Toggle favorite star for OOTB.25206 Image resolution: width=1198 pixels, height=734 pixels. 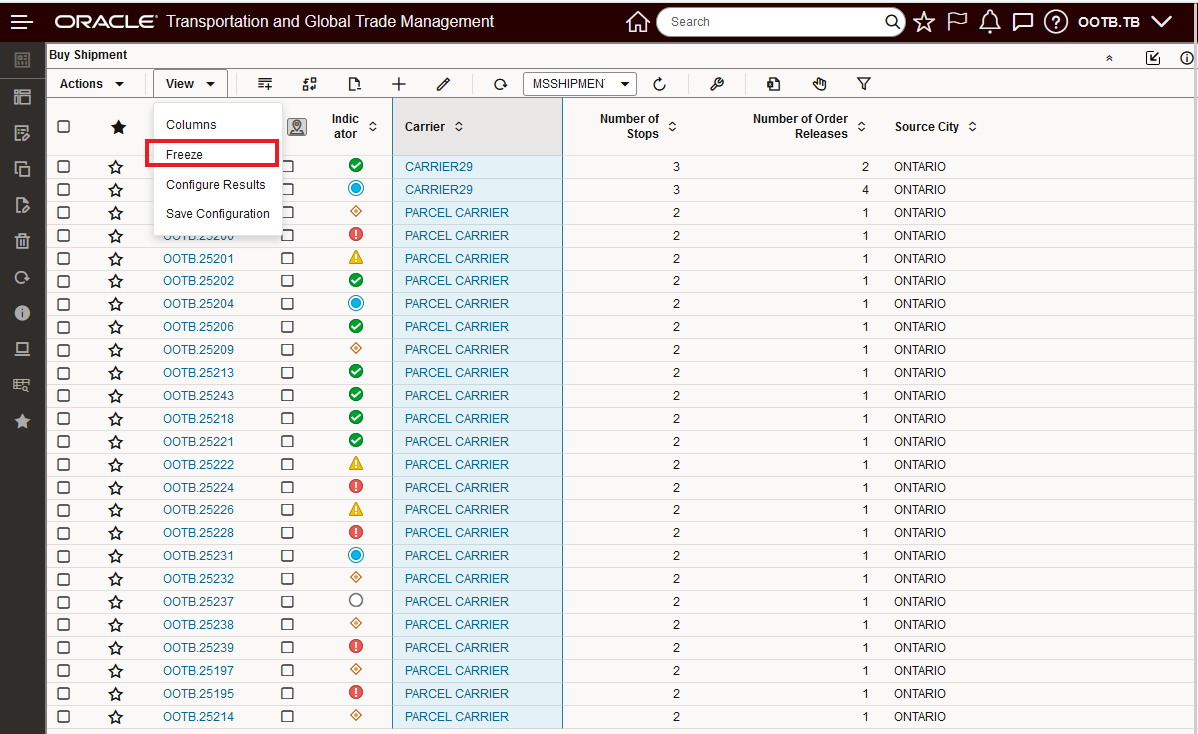(x=115, y=327)
